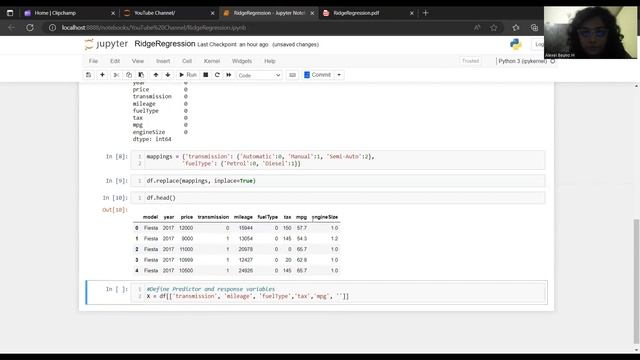
Task: Open the Help menu
Action: point(270,61)
